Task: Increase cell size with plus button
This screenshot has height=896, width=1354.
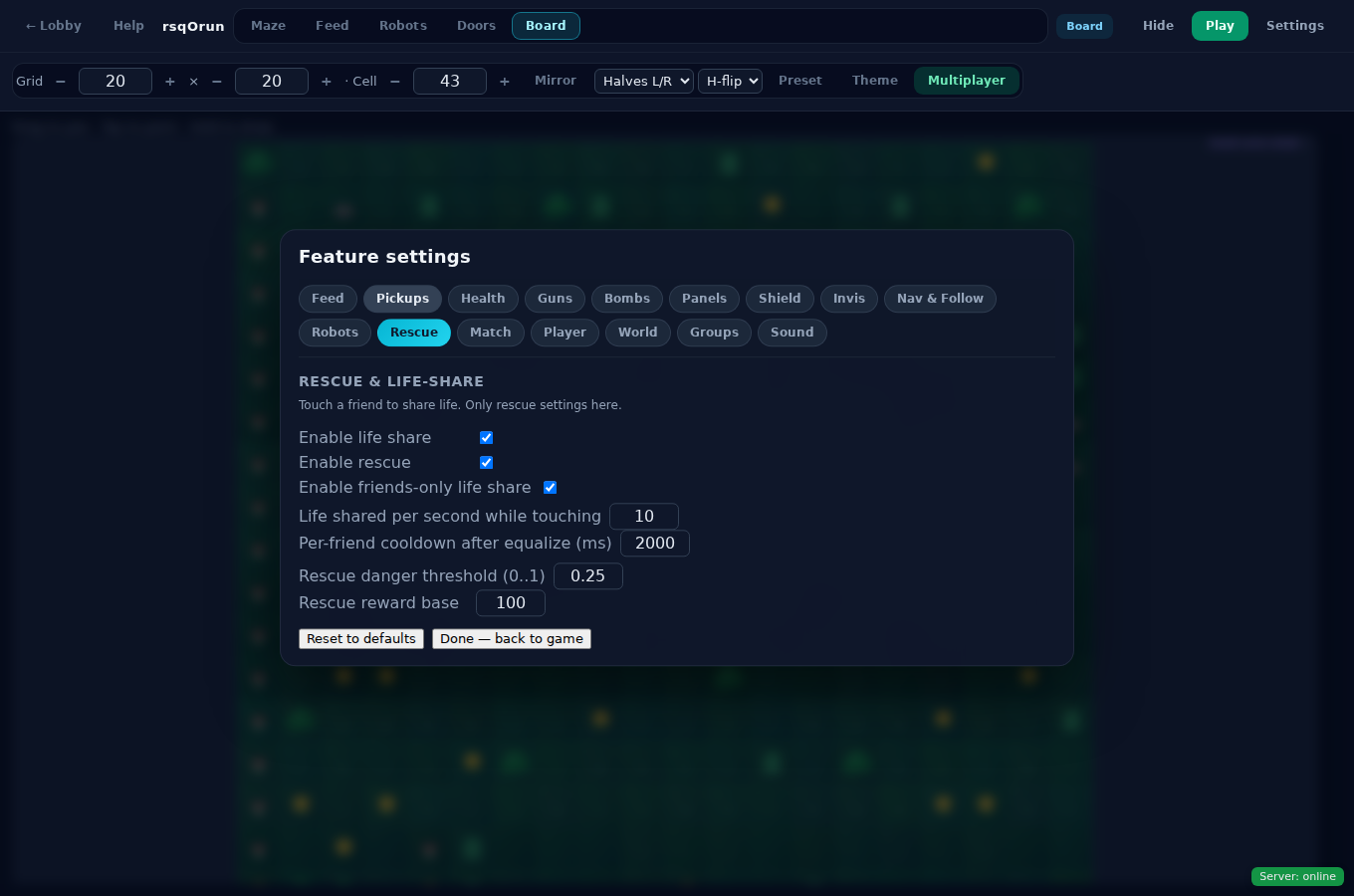Action: 505,82
